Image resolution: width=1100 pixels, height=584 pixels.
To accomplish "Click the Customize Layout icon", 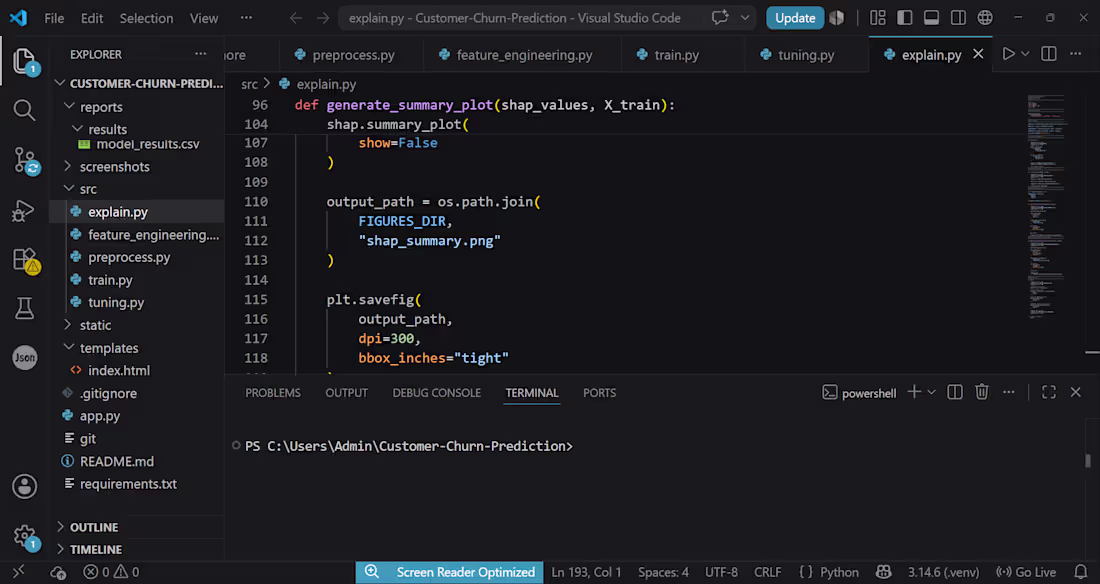I will pos(878,18).
